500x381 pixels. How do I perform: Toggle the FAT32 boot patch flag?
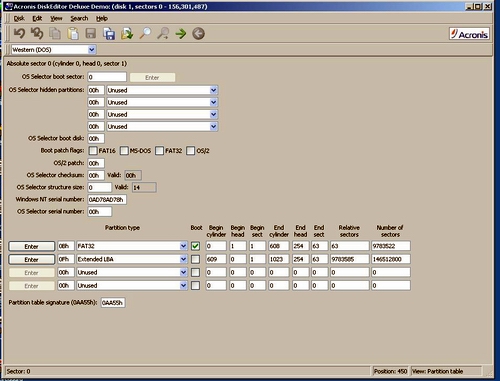click(159, 151)
